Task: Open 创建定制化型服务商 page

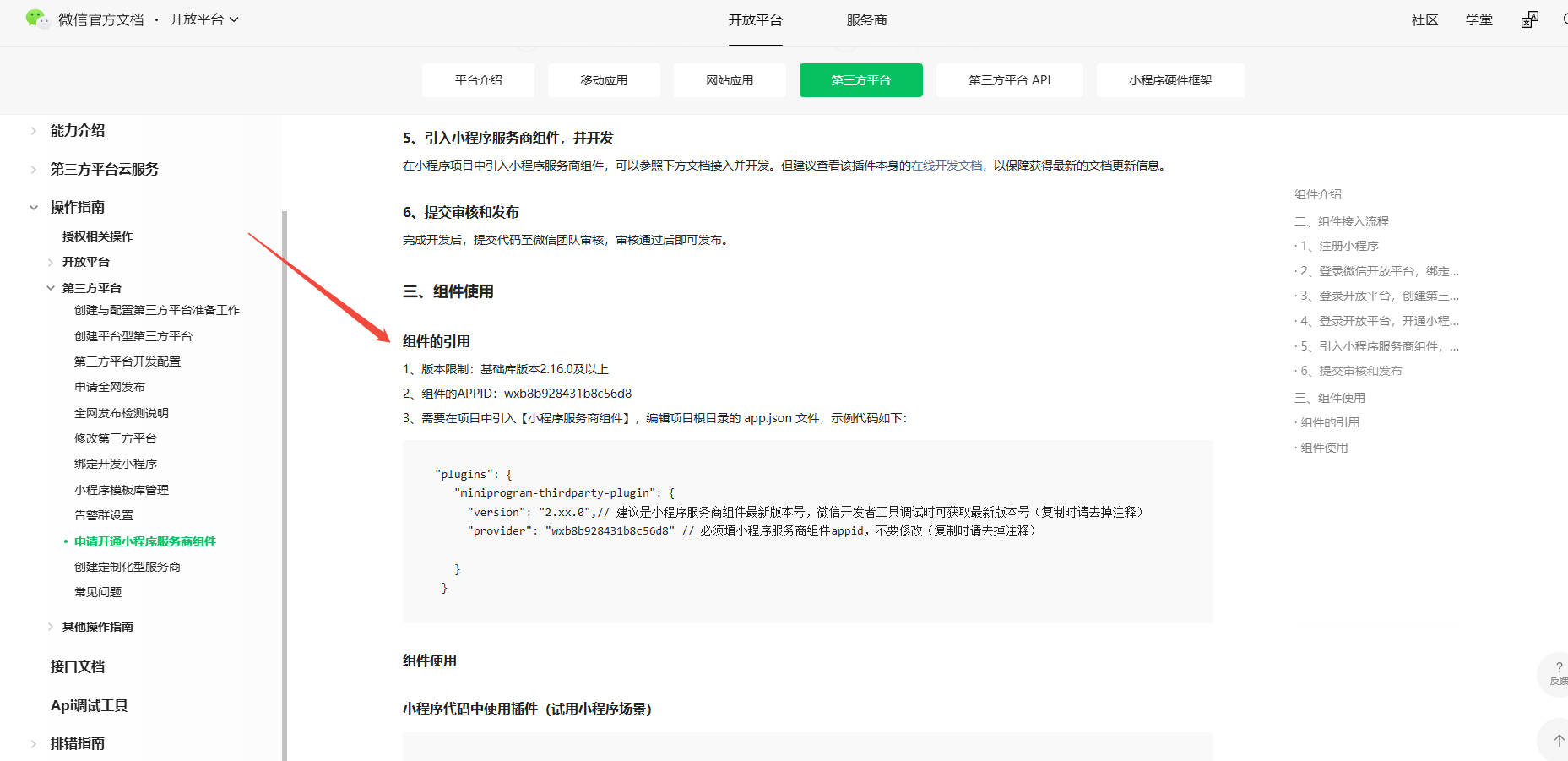Action: click(x=128, y=567)
